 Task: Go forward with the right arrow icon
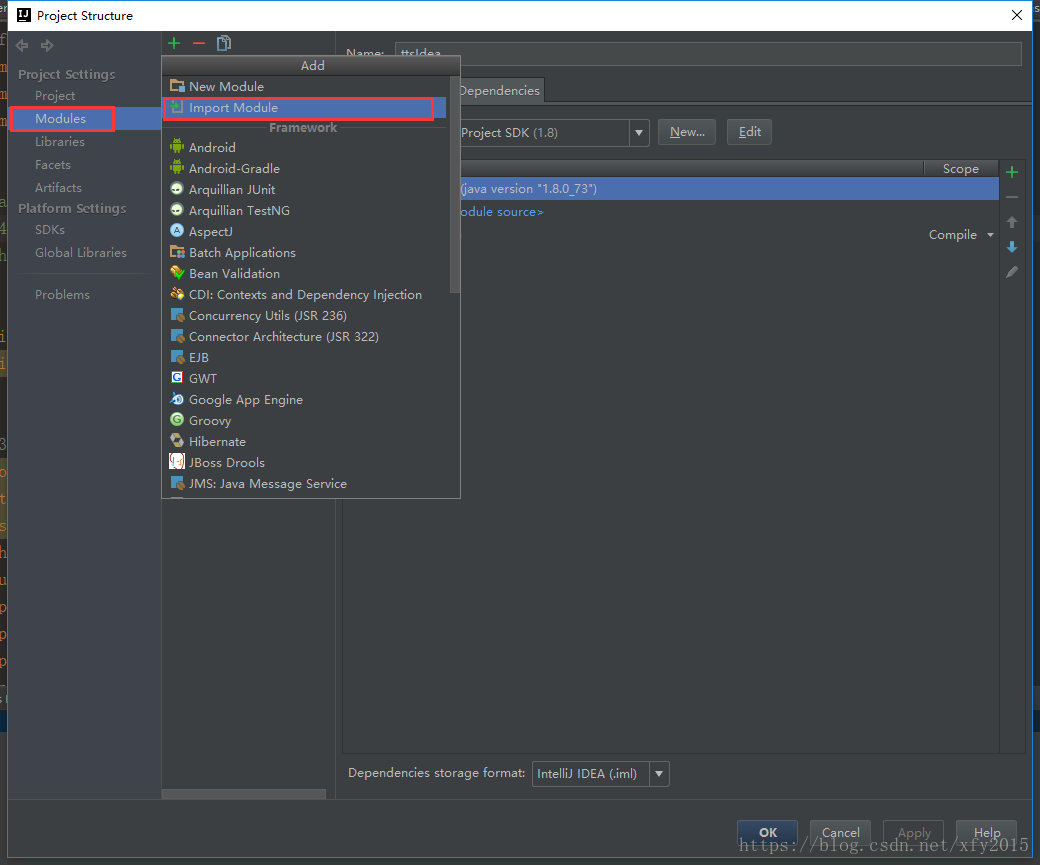(x=47, y=45)
